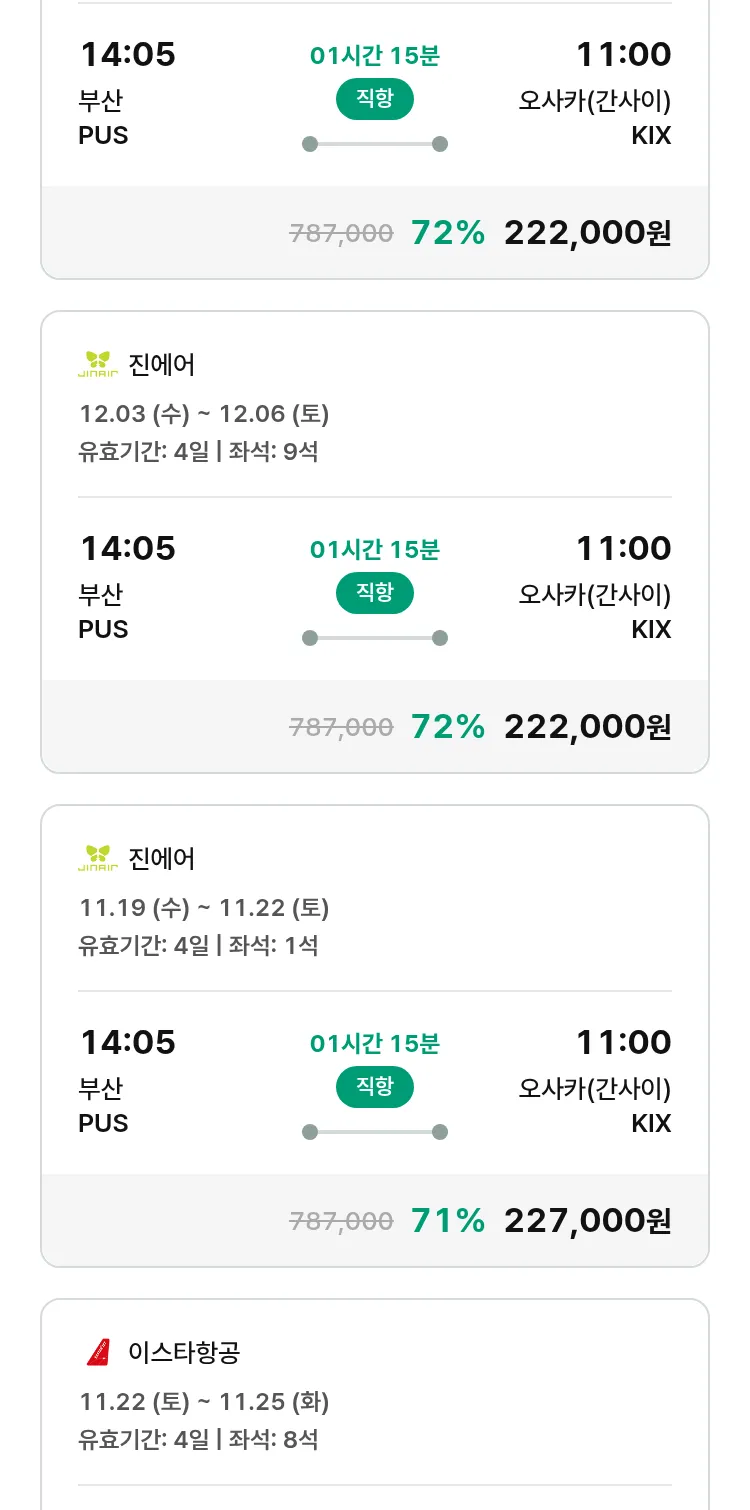Click the Jin Air logo on the 11.19 flight card

98,858
